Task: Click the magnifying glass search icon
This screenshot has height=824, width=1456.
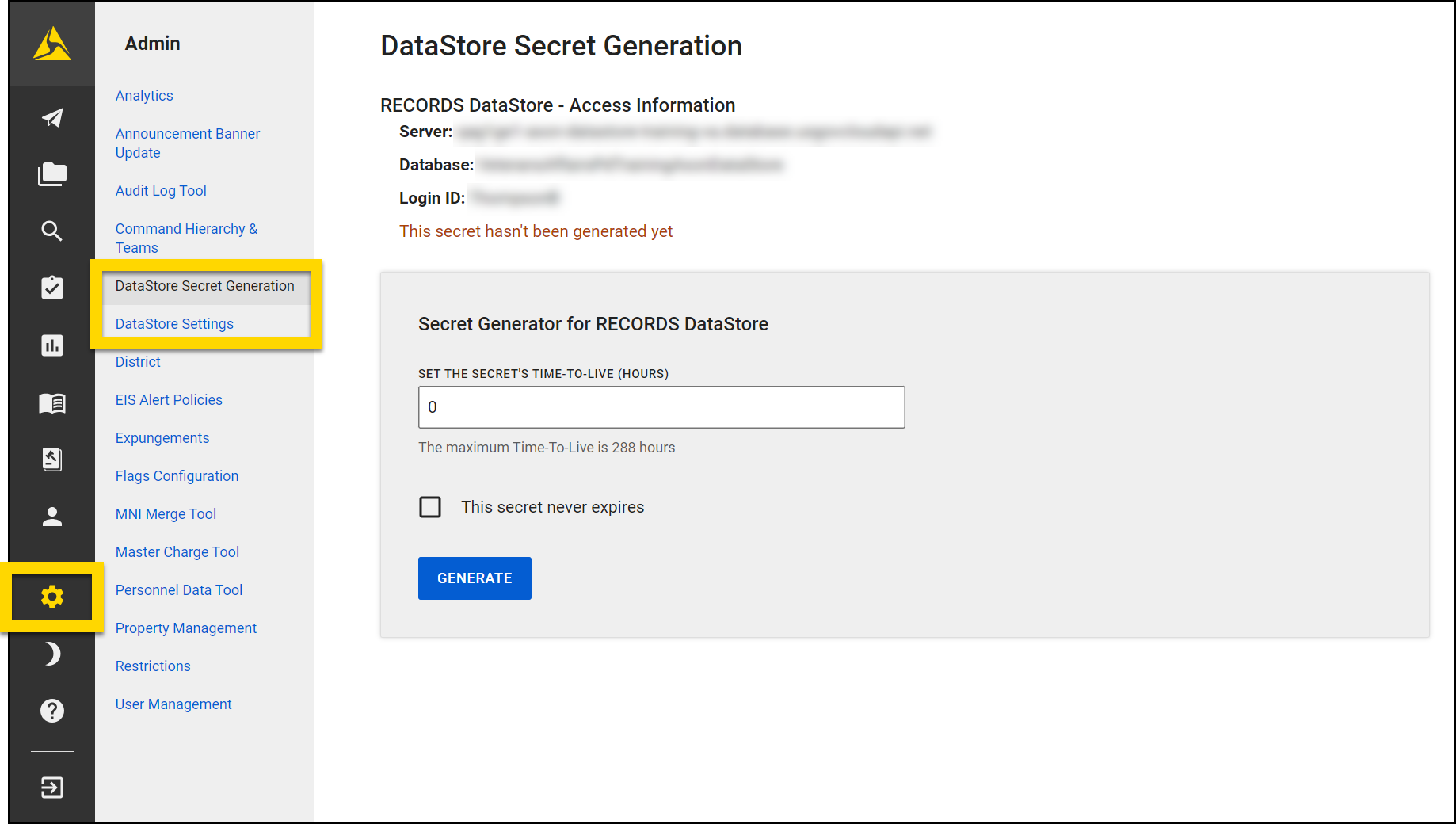Action: (52, 231)
